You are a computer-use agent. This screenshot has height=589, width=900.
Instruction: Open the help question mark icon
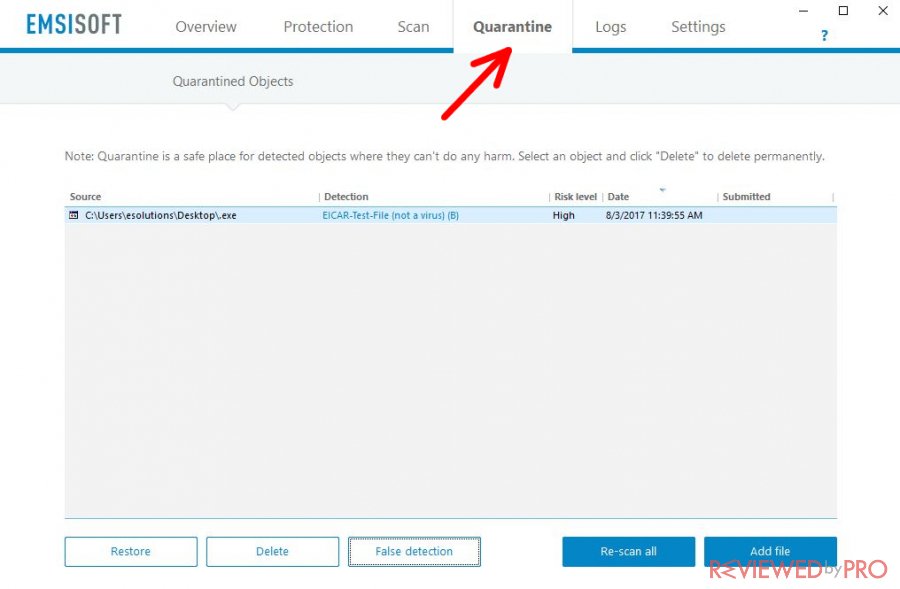point(824,36)
